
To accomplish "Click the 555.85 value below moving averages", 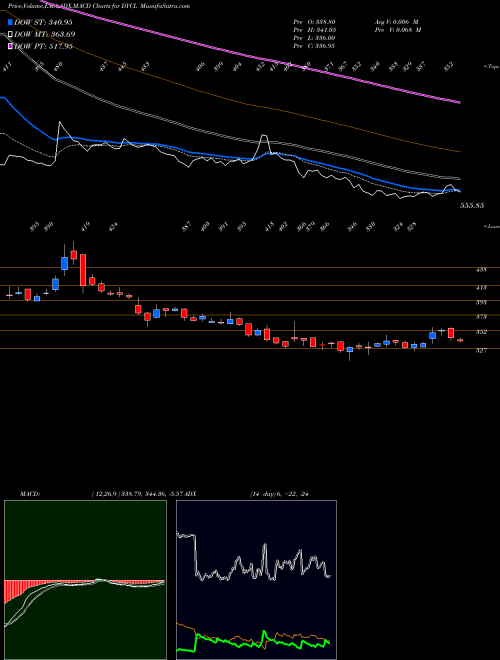I will [x=471, y=206].
